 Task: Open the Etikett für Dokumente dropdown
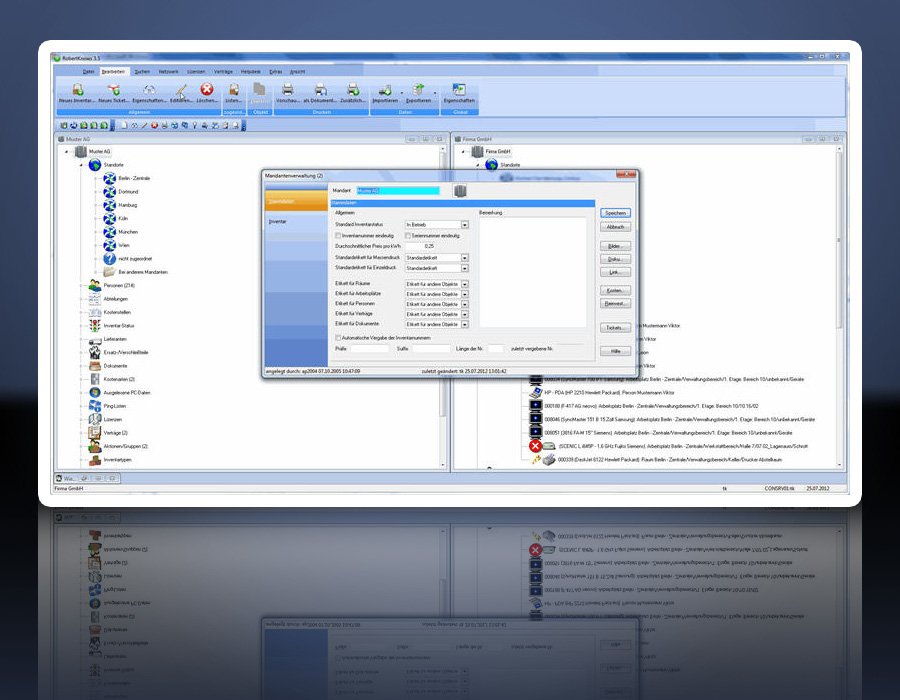click(464, 324)
